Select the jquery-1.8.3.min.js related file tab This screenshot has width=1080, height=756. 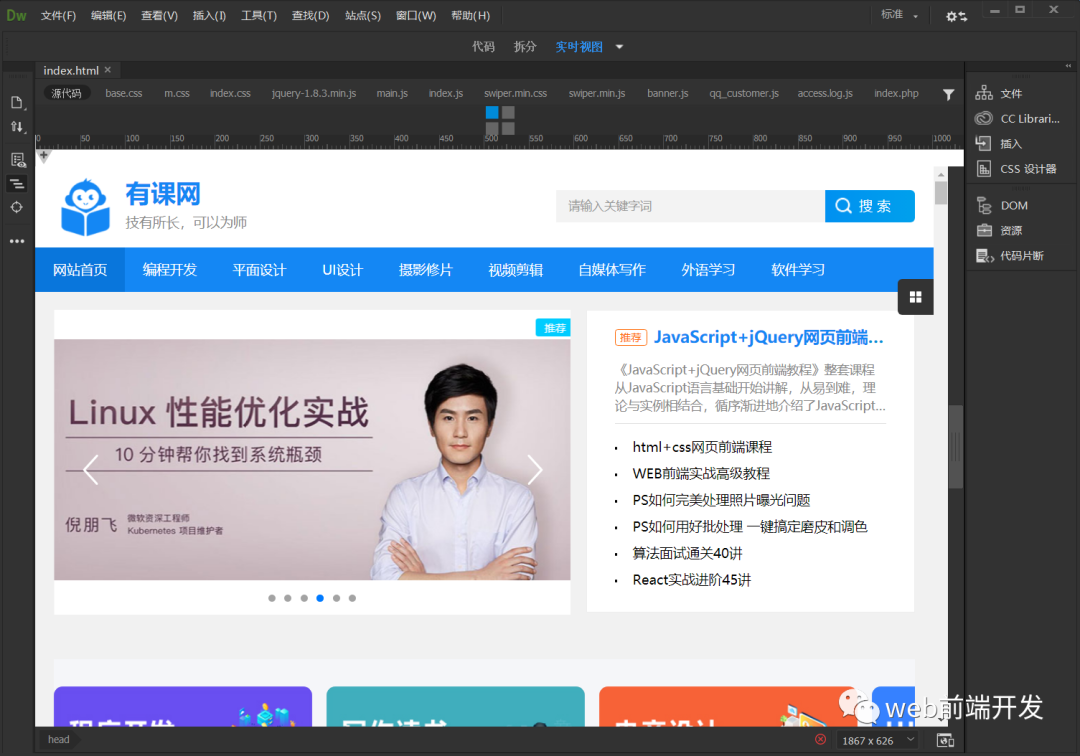coord(316,93)
